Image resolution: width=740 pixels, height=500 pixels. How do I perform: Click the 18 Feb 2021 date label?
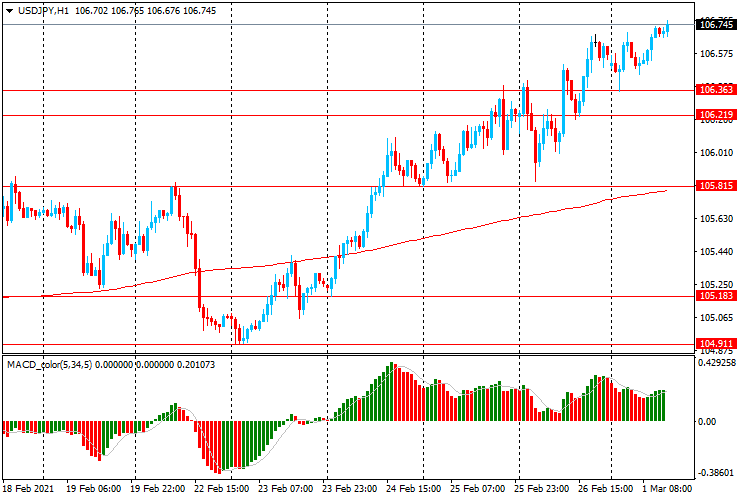pyautogui.click(x=28, y=488)
